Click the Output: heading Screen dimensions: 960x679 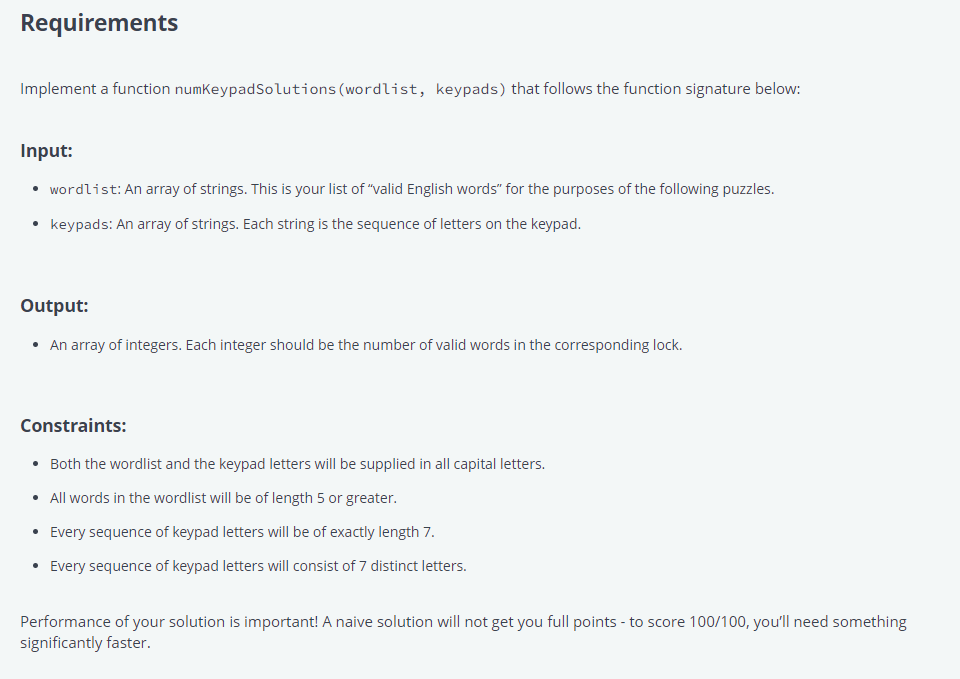pos(54,306)
